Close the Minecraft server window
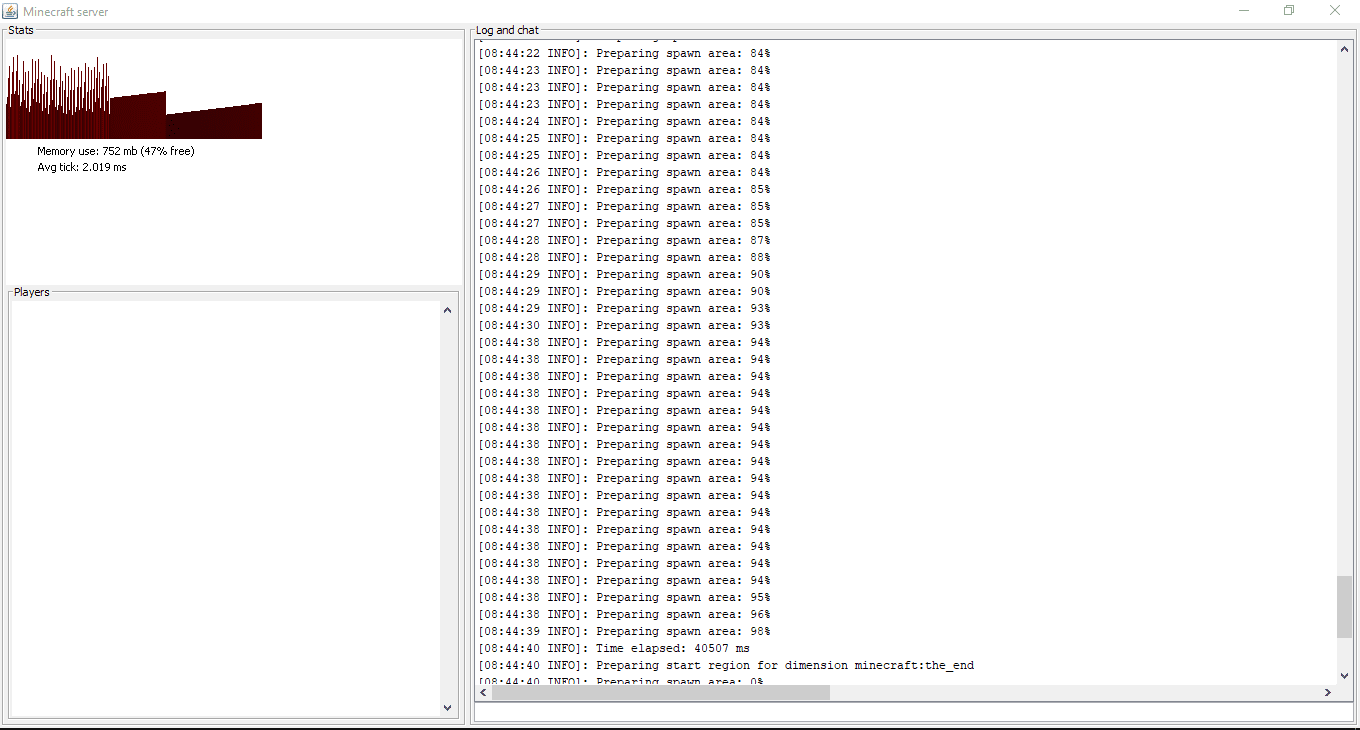Image resolution: width=1360 pixels, height=730 pixels. [1335, 11]
